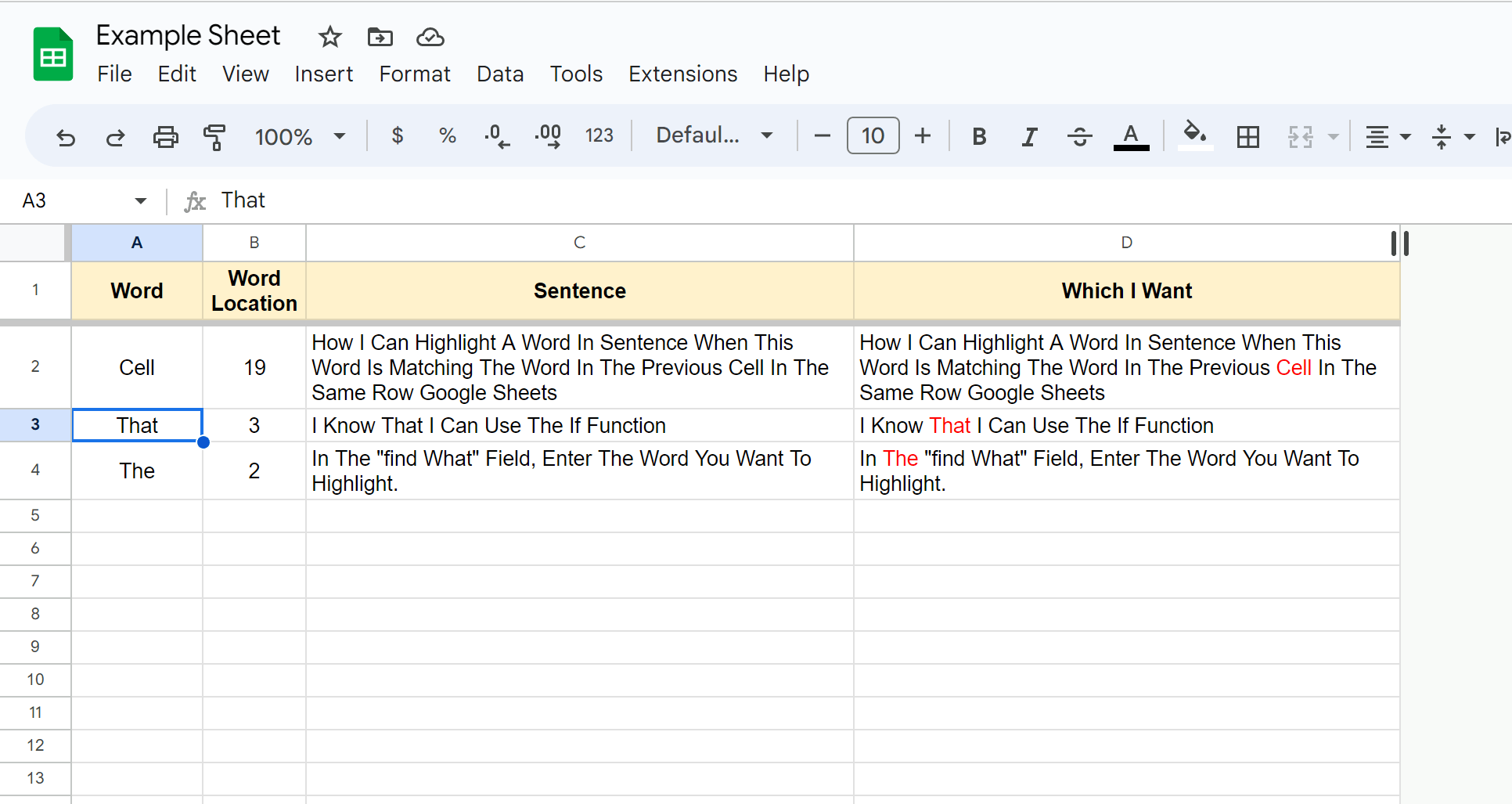Image resolution: width=1512 pixels, height=804 pixels.
Task: Toggle bold formatting
Action: [x=979, y=136]
